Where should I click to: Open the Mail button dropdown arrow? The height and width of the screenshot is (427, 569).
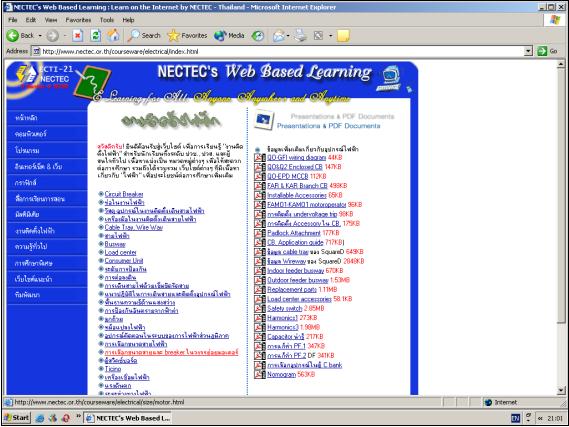[288, 36]
